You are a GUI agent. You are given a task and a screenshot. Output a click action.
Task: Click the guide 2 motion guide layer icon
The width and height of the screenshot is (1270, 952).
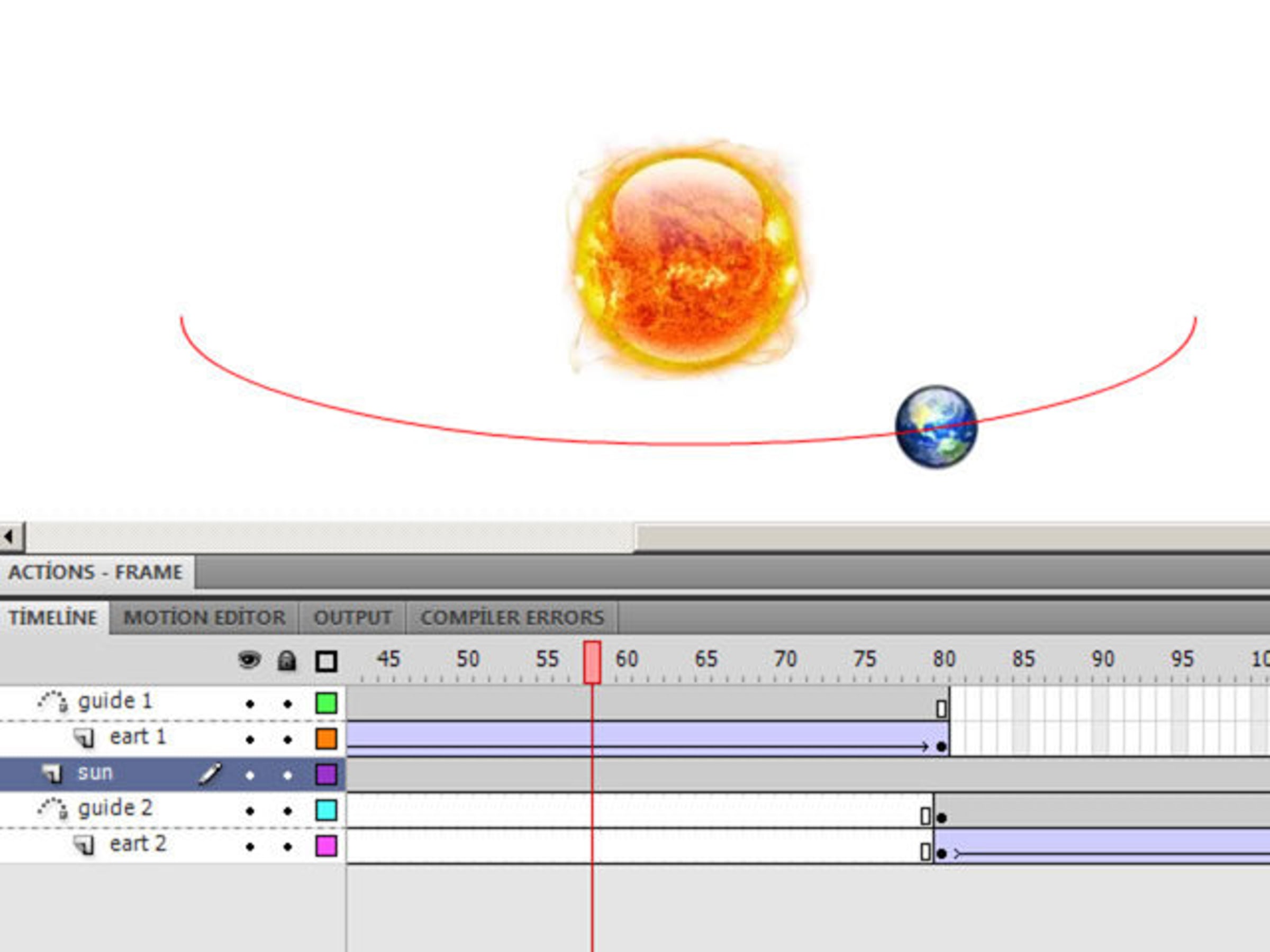53,809
